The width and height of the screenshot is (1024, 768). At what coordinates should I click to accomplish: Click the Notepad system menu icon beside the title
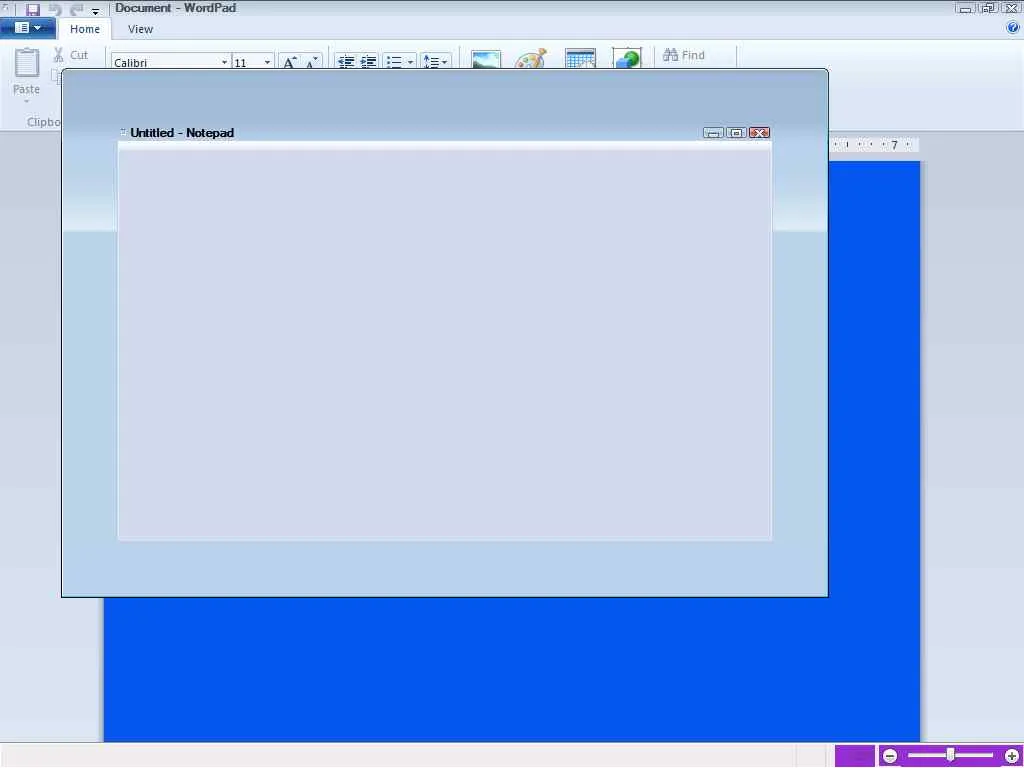tap(123, 133)
